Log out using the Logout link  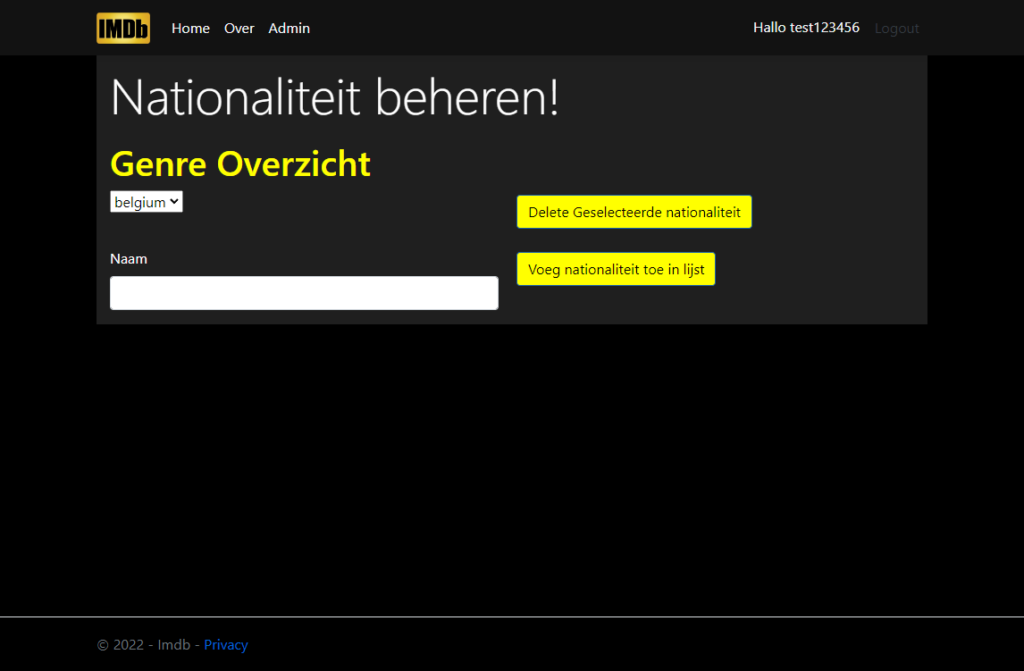(x=897, y=29)
